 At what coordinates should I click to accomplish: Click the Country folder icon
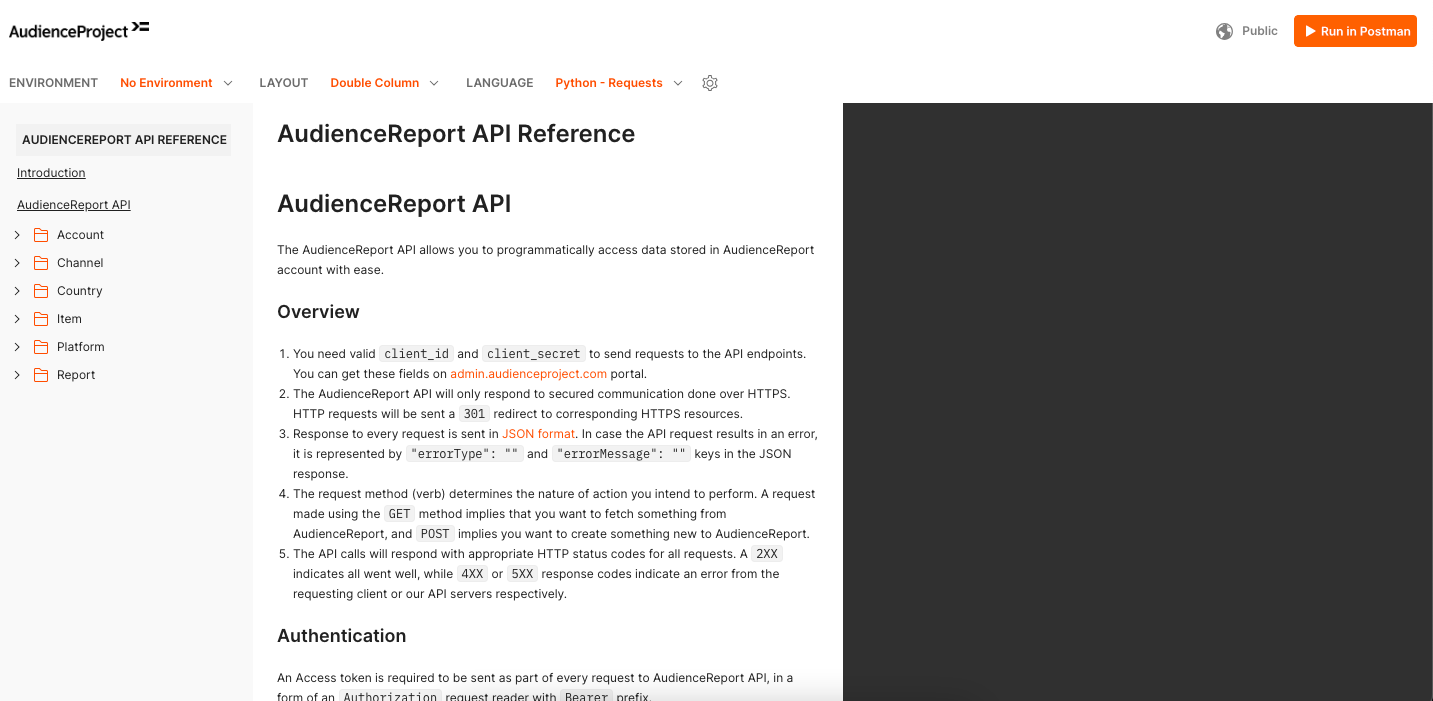[41, 291]
